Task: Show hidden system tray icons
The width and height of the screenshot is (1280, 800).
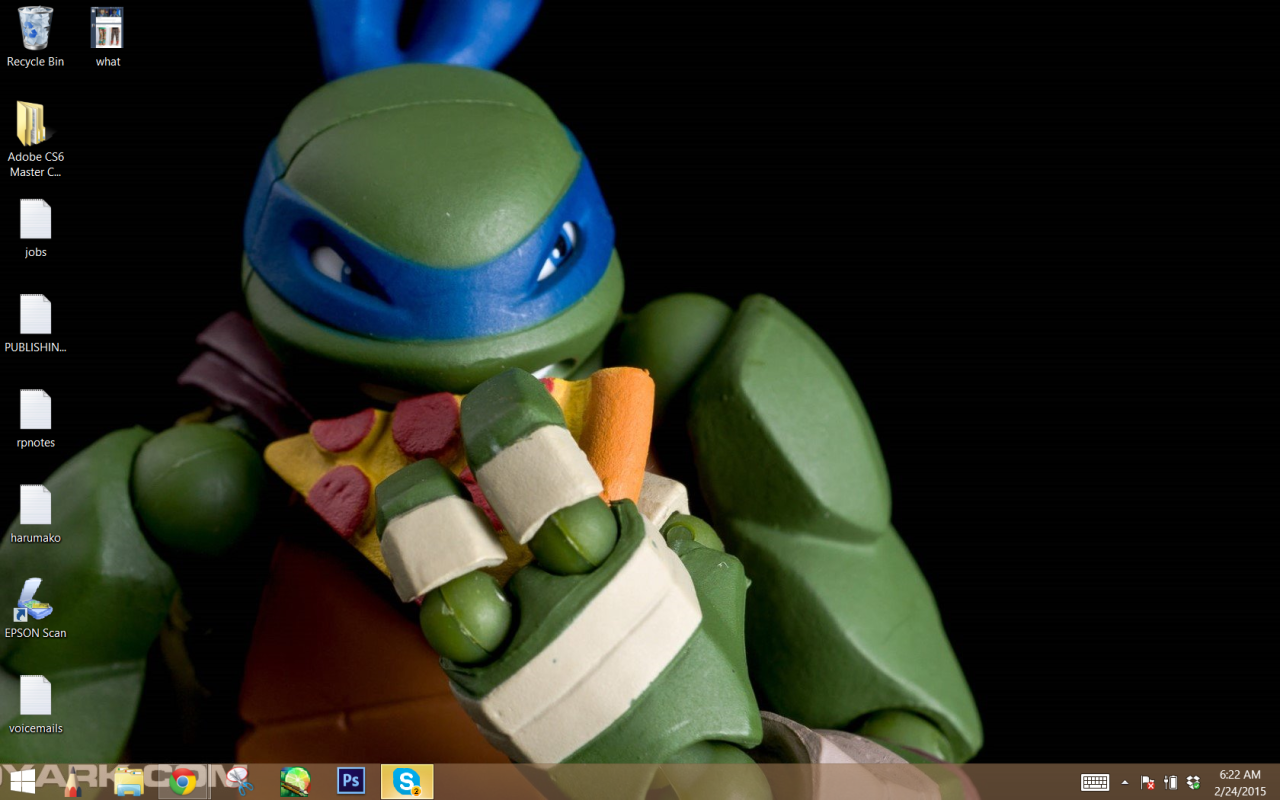Action: 1125,783
